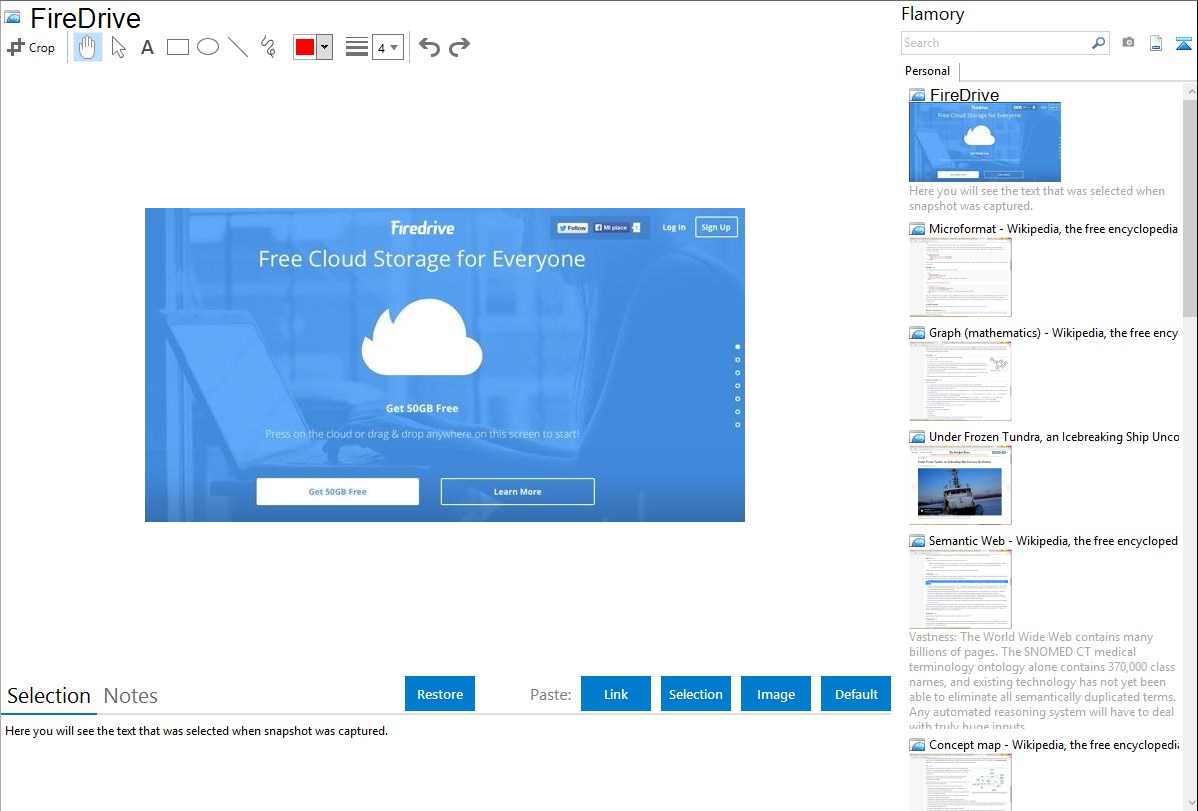Viewport: 1198px width, 811px height.
Task: Select the Ellipse shape tool
Action: tap(208, 47)
